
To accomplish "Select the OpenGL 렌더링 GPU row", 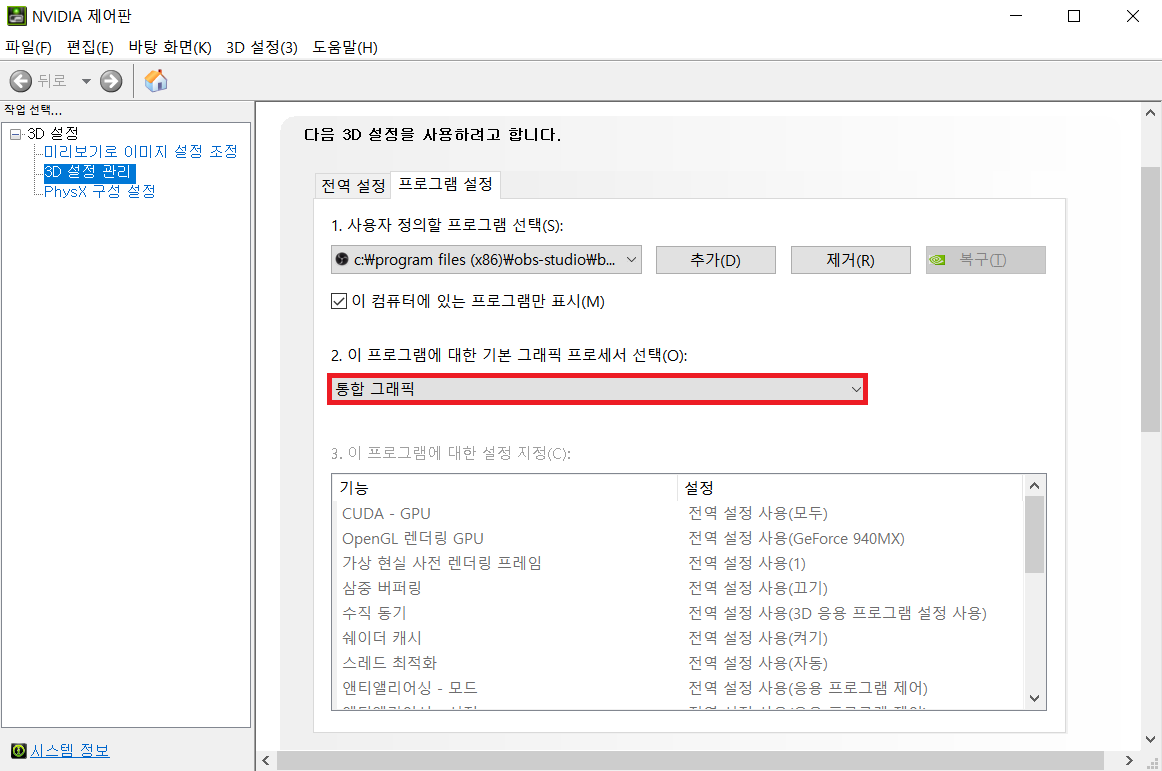I will pos(678,539).
